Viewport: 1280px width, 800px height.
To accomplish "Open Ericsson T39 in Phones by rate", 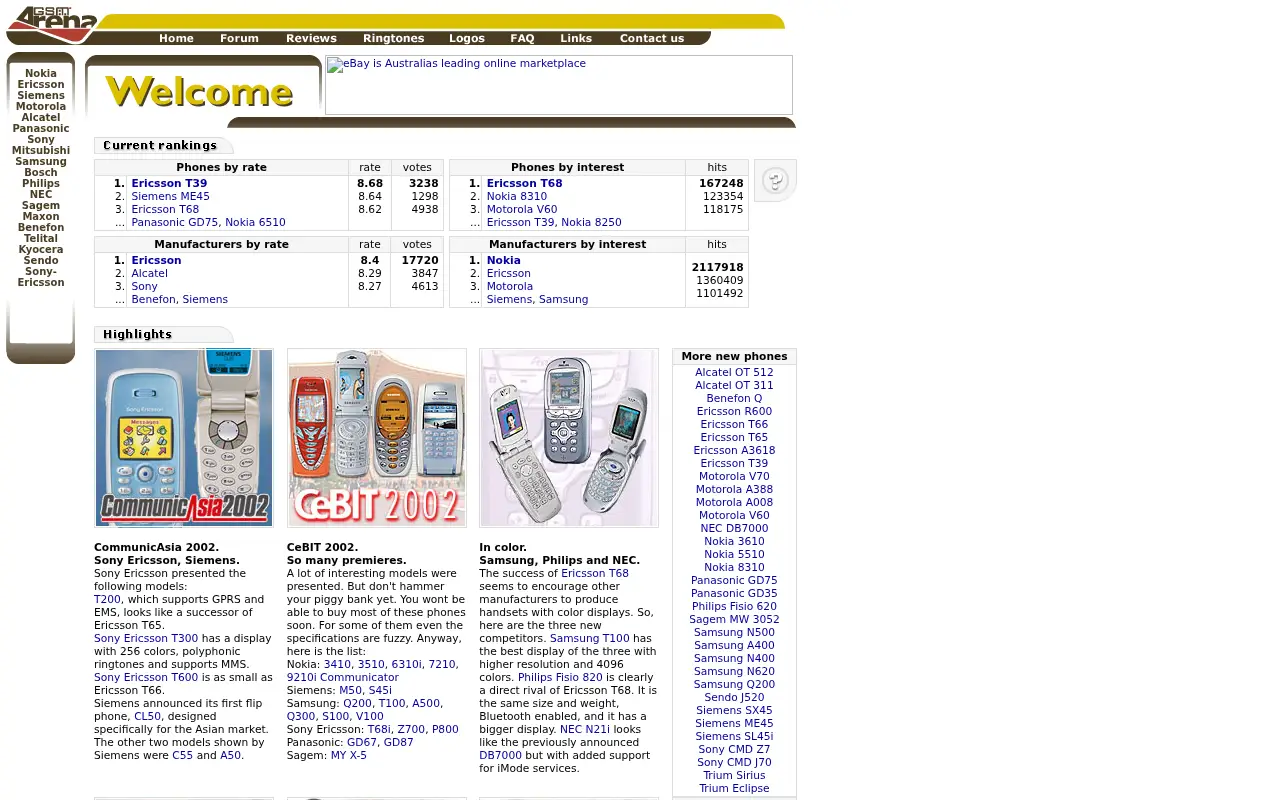I will pyautogui.click(x=169, y=183).
